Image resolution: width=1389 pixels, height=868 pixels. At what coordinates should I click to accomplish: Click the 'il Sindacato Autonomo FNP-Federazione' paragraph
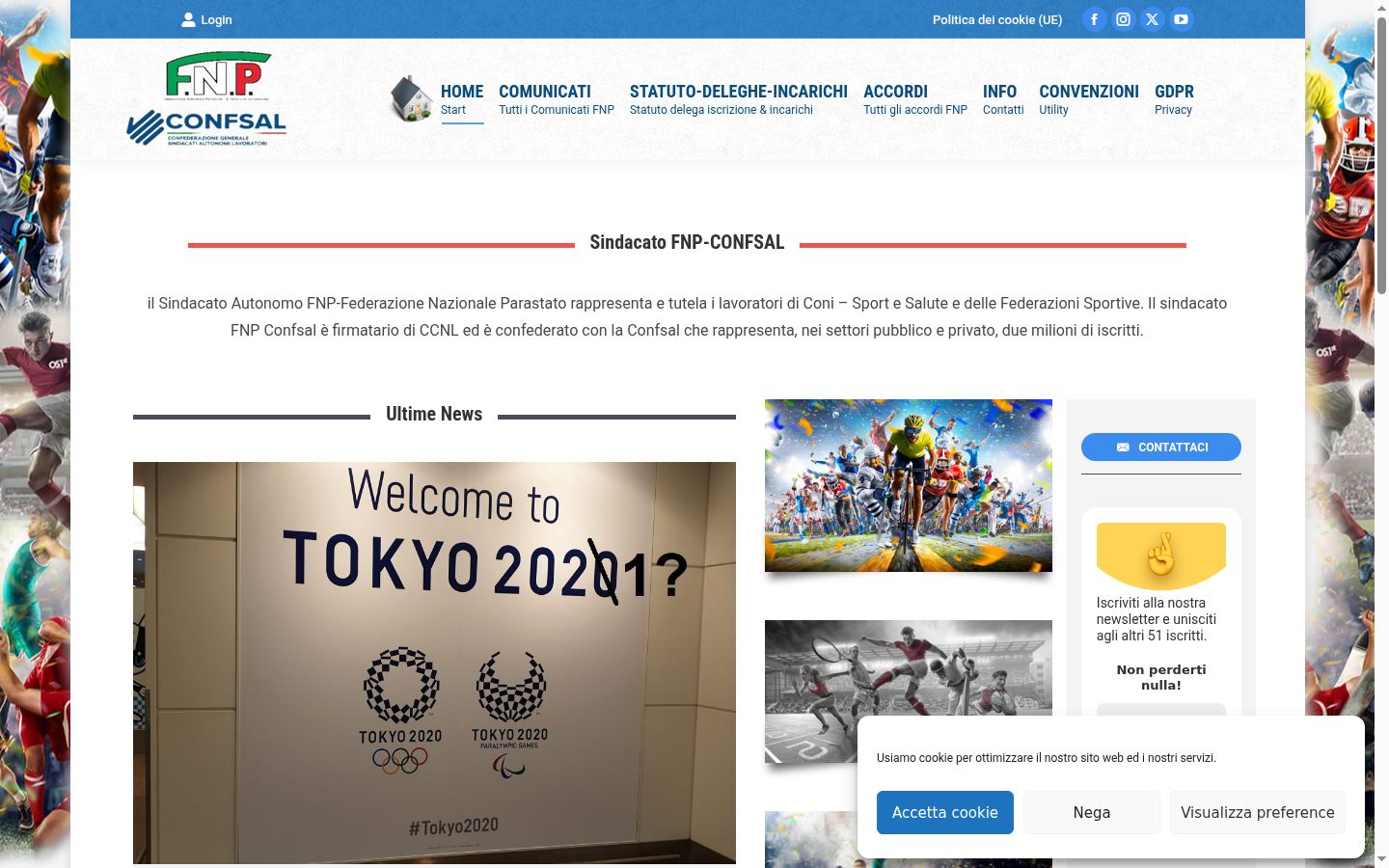pyautogui.click(x=687, y=316)
